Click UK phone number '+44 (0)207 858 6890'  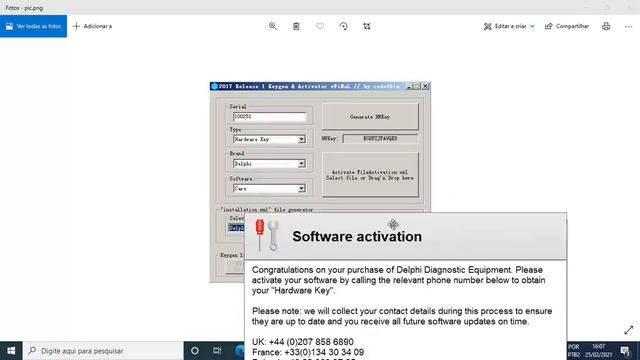311,342
